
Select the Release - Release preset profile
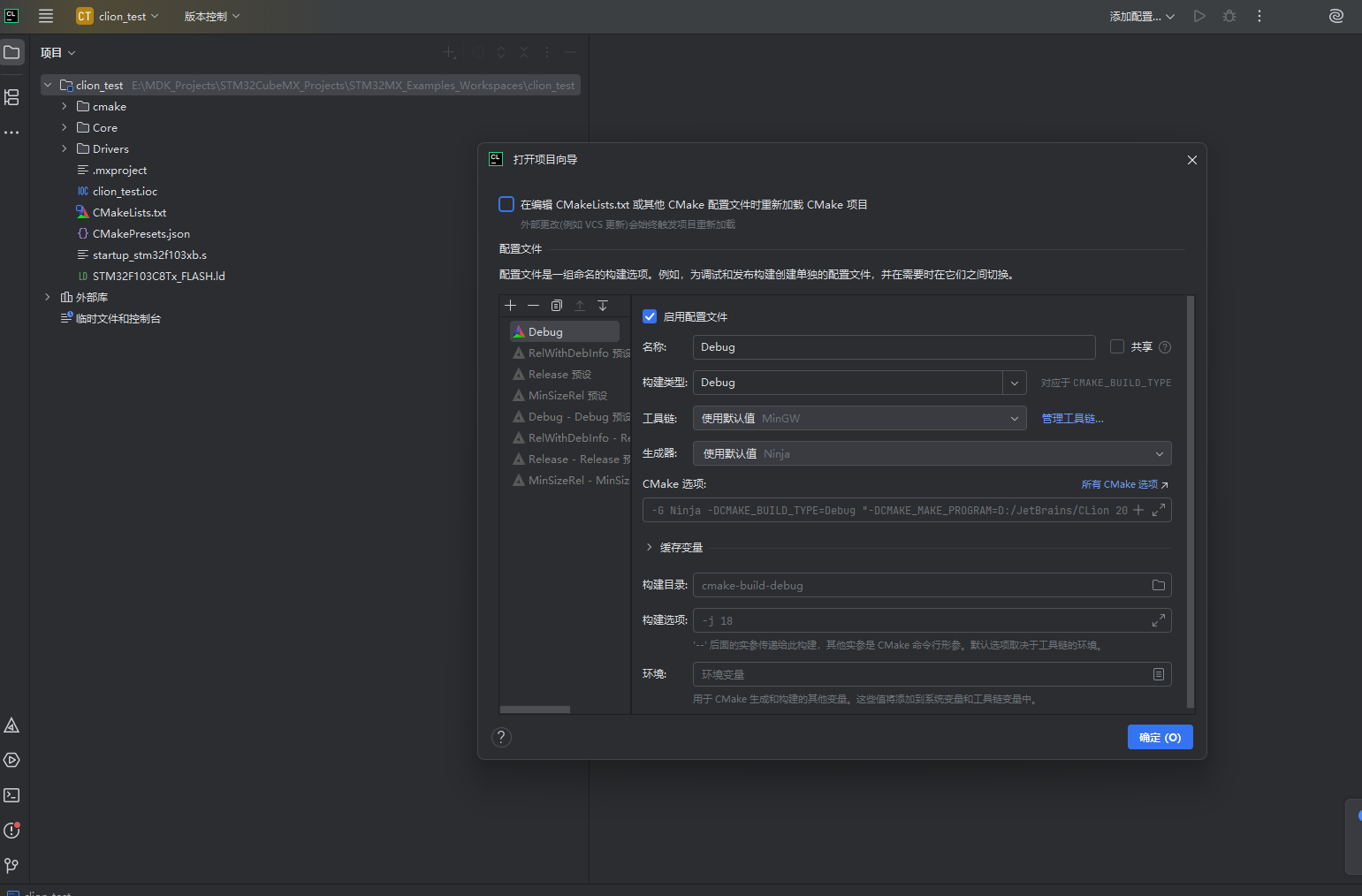571,459
